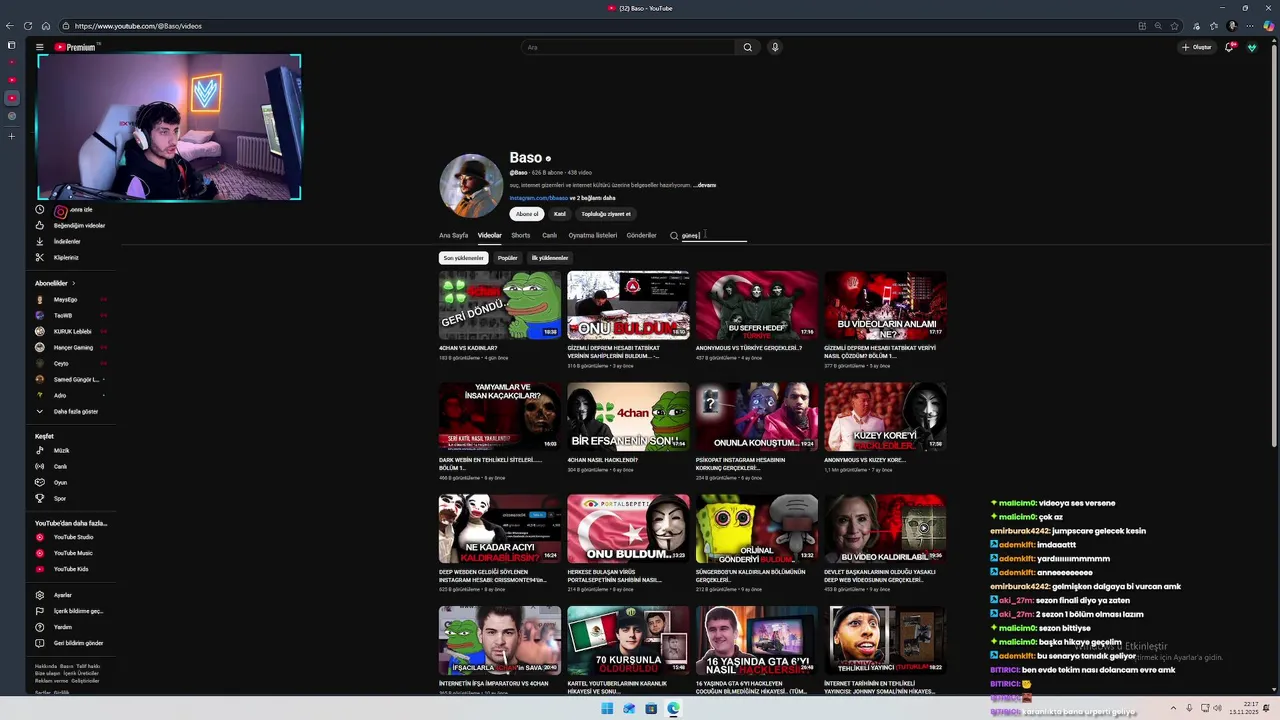1280x720 pixels.
Task: Click the browser home icon
Action: tap(46, 26)
